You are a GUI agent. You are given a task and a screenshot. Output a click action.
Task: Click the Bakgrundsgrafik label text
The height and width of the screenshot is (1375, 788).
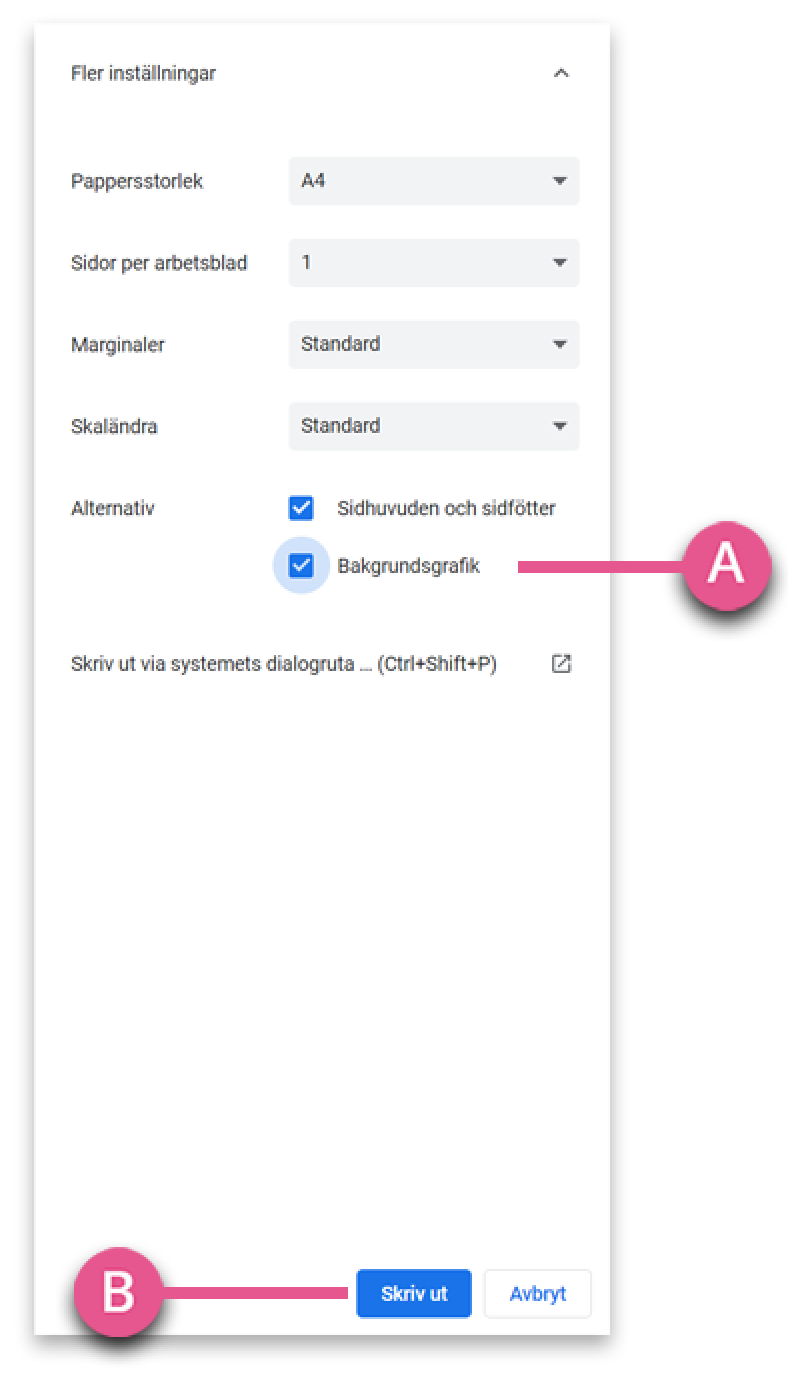coord(409,566)
